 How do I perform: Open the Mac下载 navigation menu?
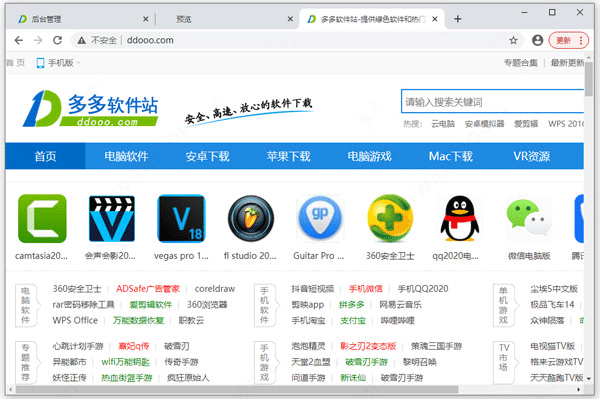[x=451, y=156]
